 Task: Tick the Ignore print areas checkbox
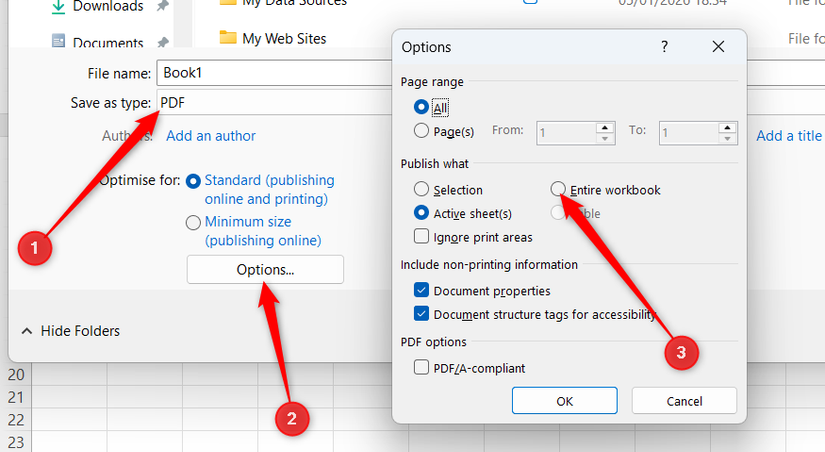[x=421, y=236]
